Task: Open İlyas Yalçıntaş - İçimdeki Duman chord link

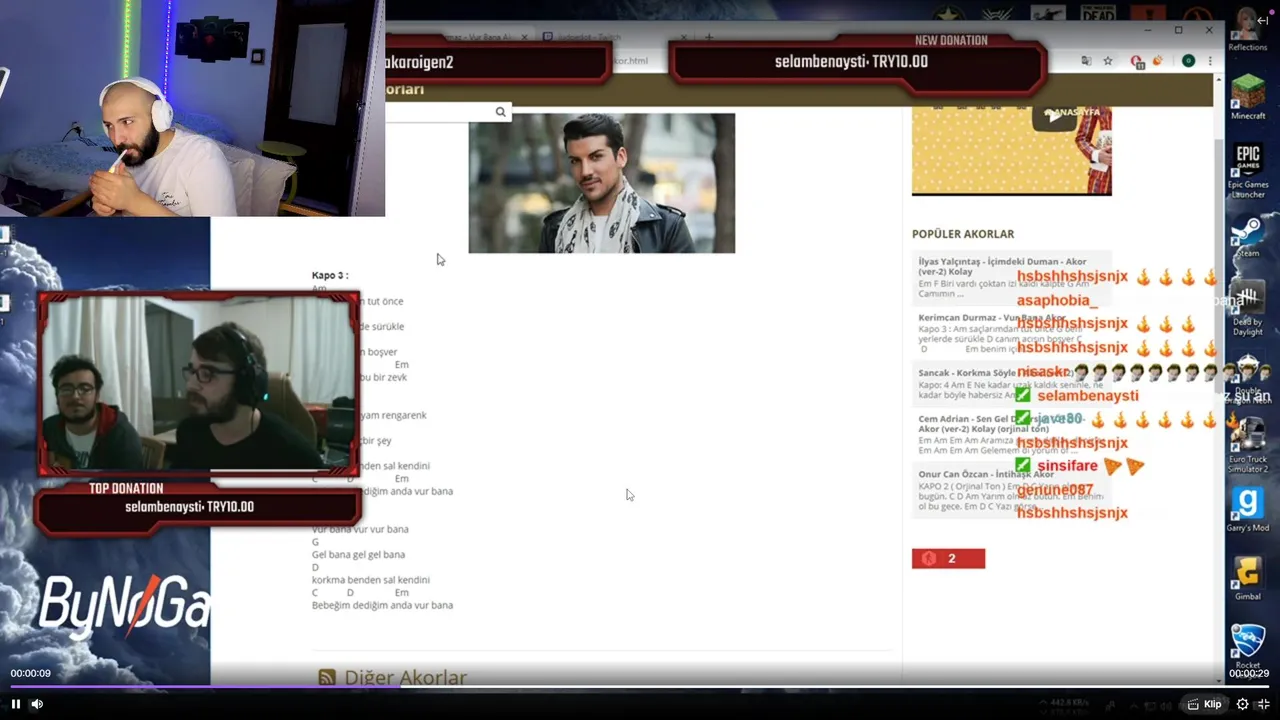Action: tap(1002, 267)
